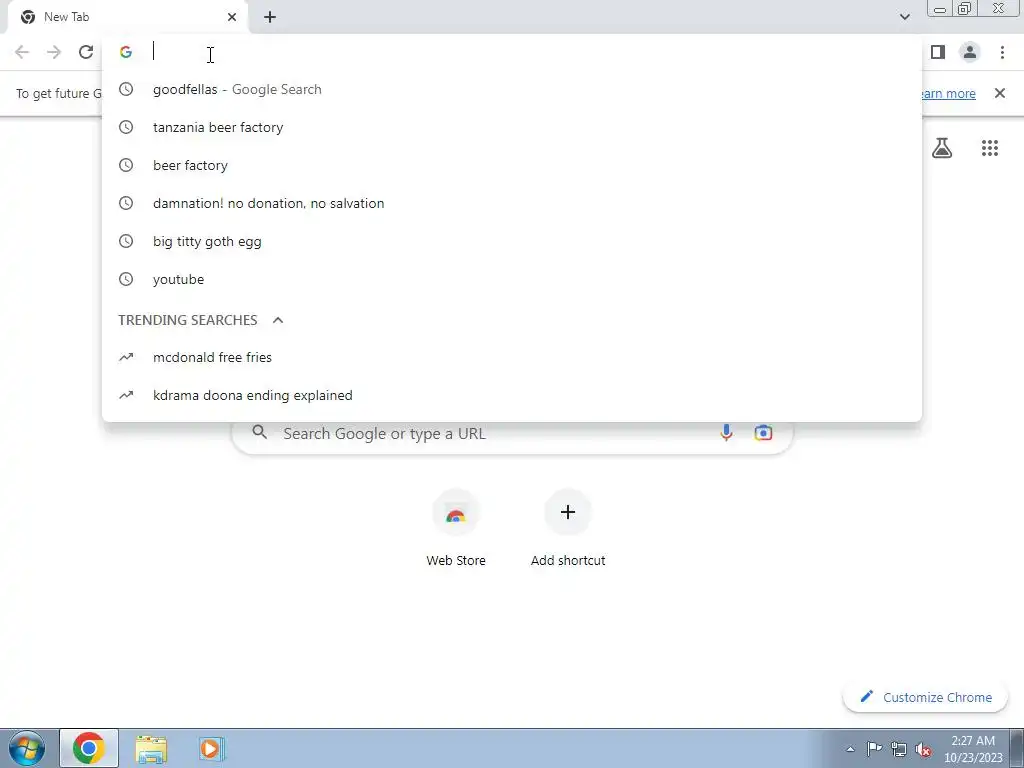
Task: Select the youtube history suggestion
Action: [512, 280]
